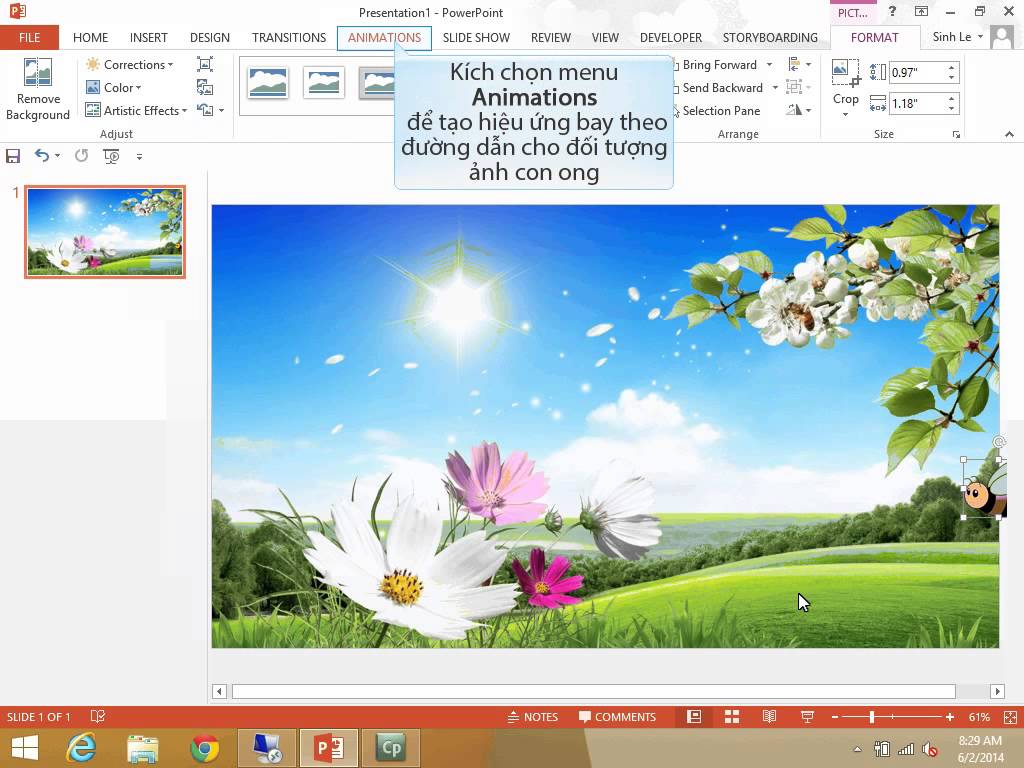This screenshot has width=1024, height=768.
Task: Click the bee picture rotation handle
Action: click(999, 442)
